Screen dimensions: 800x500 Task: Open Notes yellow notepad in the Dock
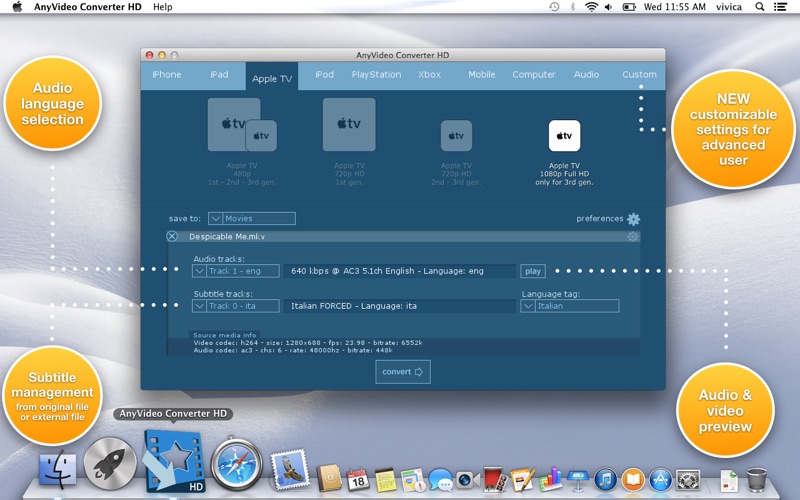pyautogui.click(x=385, y=480)
